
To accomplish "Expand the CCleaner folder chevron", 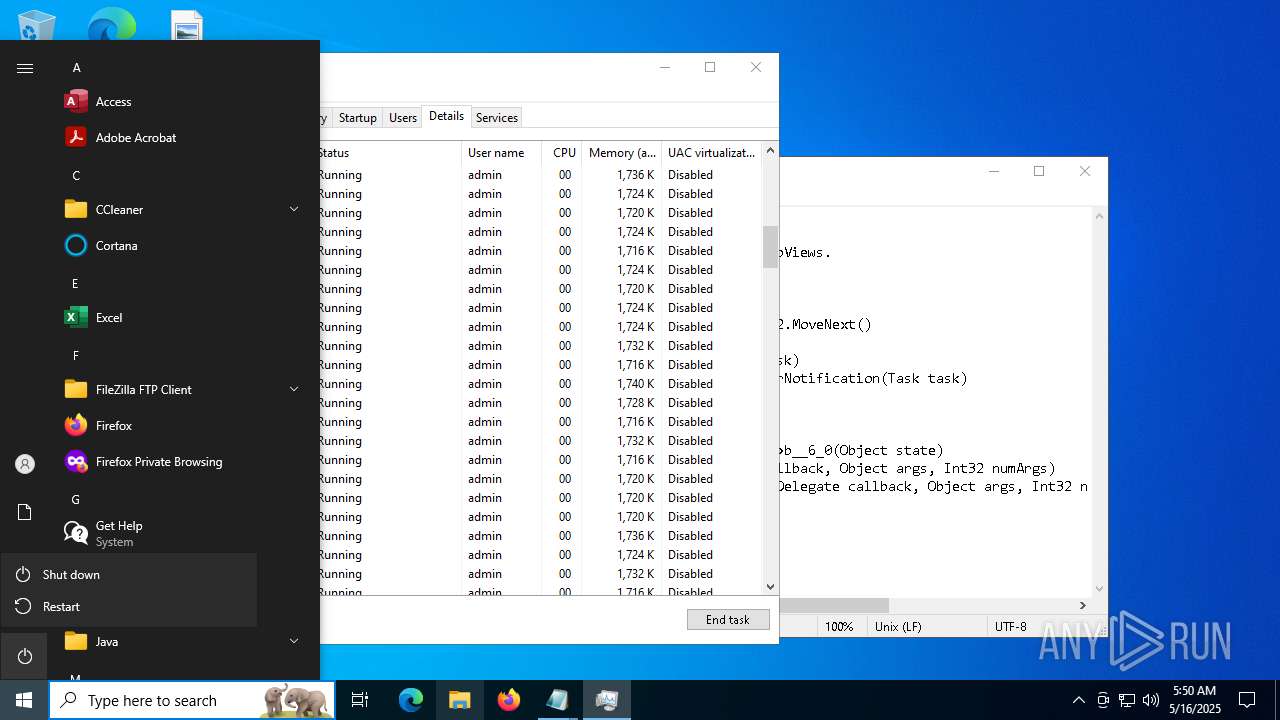I will click(x=294, y=209).
